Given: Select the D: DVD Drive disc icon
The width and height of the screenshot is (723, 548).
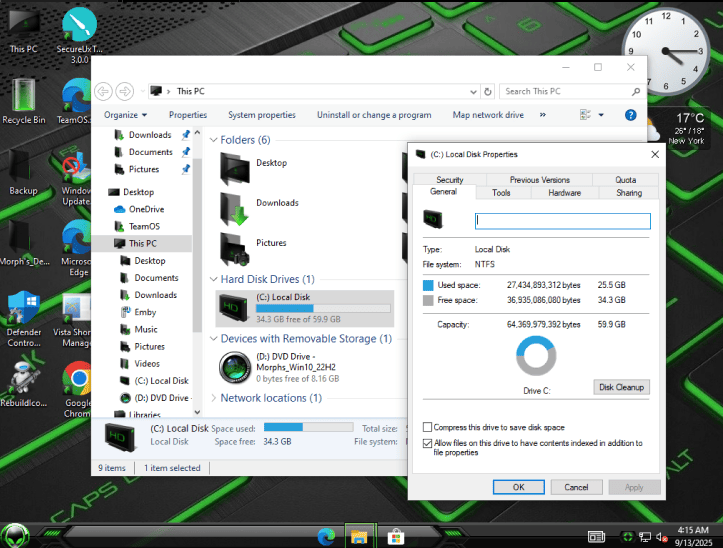Looking at the screenshot, I should pyautogui.click(x=235, y=368).
